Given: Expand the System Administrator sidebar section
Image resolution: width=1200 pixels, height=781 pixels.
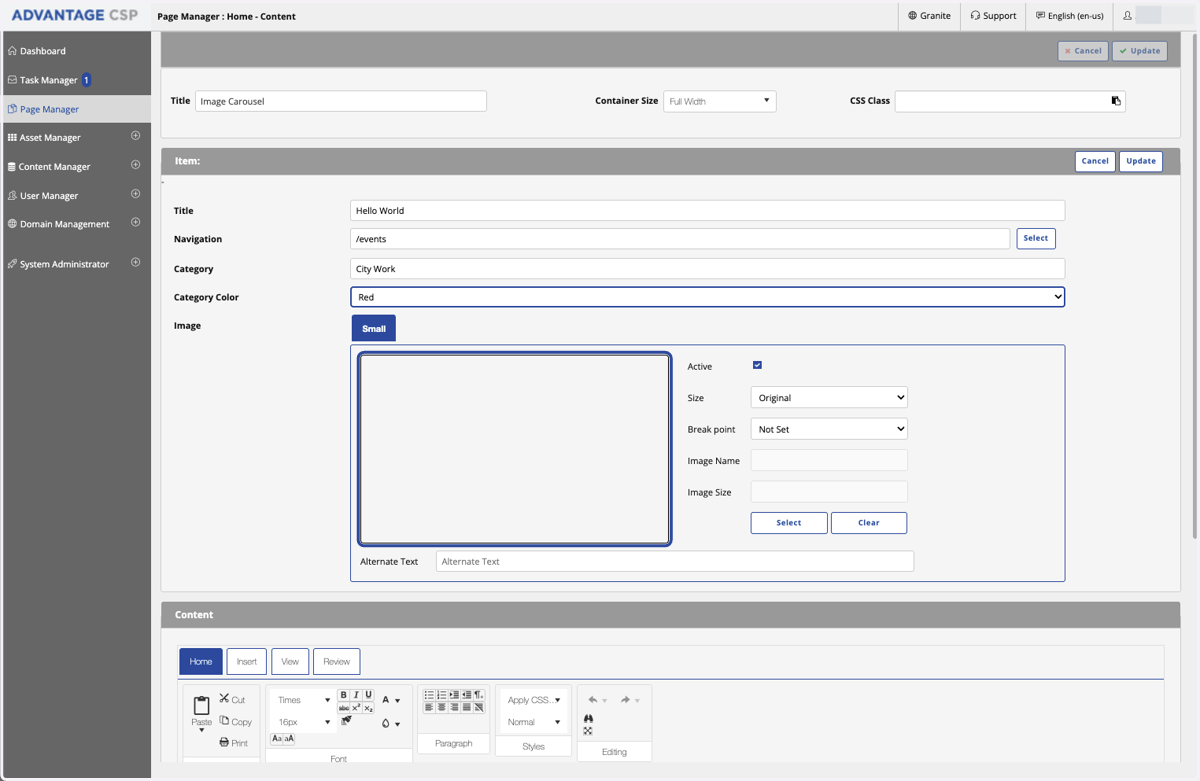Looking at the screenshot, I should point(136,263).
